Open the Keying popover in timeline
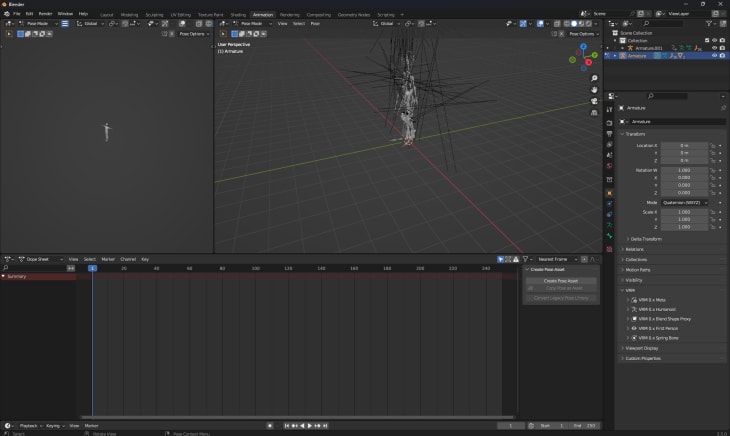 (x=53, y=425)
